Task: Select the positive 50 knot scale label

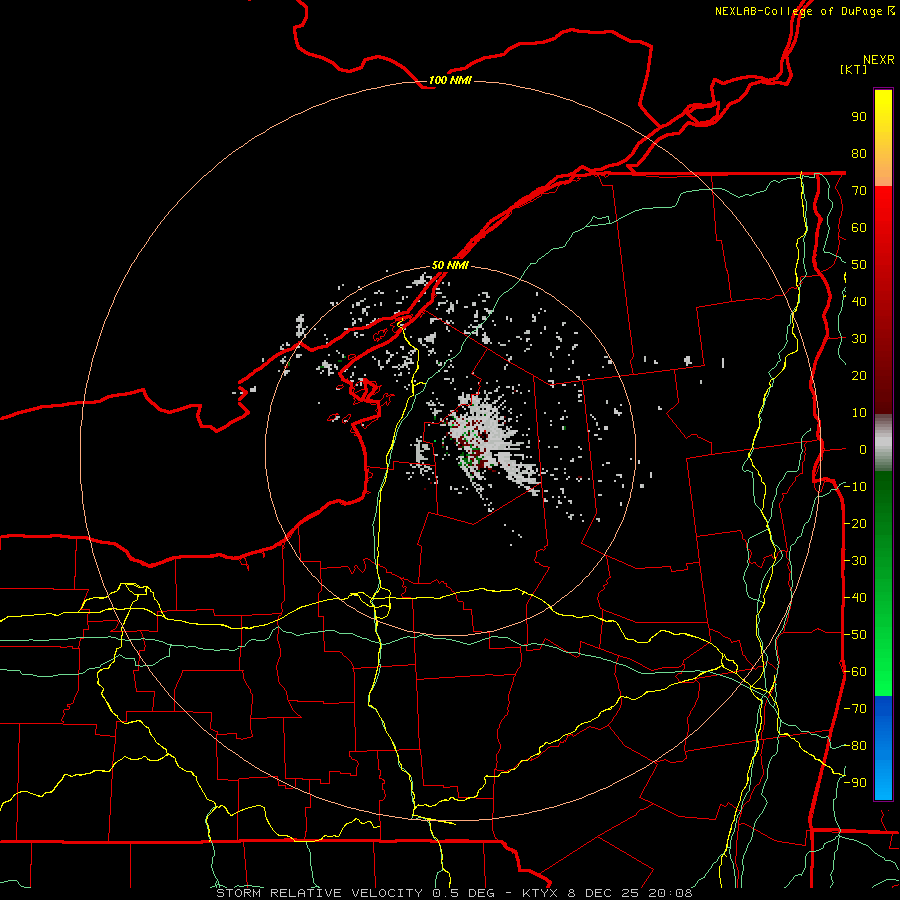Action: pos(859,265)
